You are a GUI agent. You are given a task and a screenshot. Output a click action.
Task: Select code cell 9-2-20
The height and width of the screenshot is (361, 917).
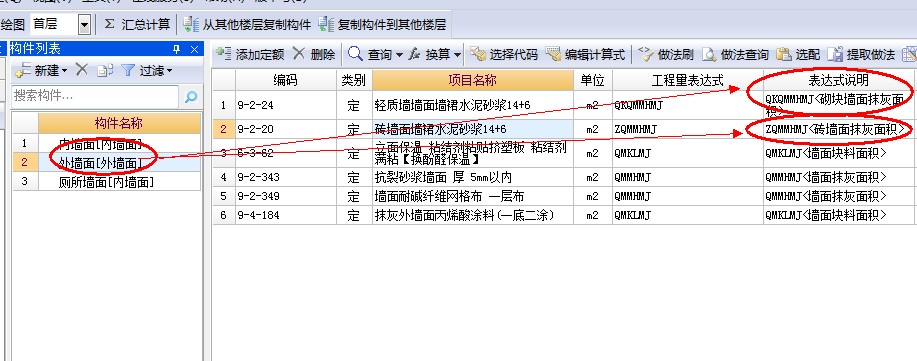[286, 129]
